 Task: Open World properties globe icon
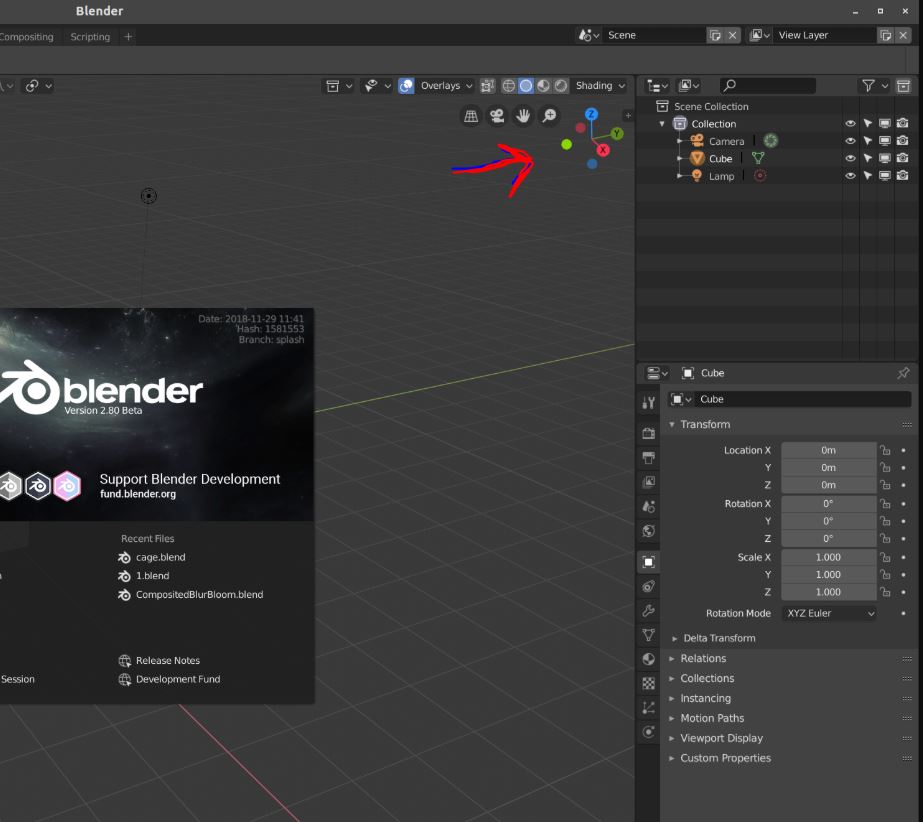(x=648, y=531)
